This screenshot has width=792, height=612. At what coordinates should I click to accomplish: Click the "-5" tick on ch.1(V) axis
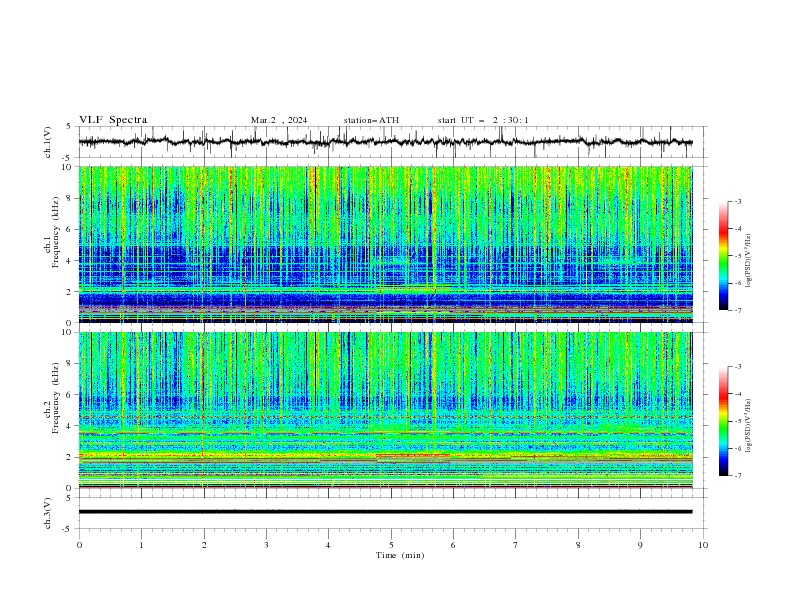pyautogui.click(x=67, y=158)
